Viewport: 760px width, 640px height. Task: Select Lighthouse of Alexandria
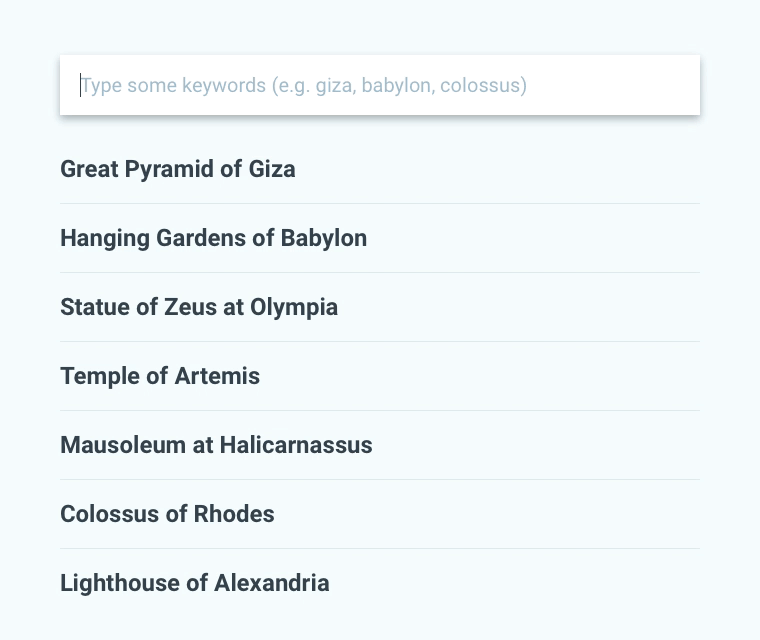click(x=195, y=583)
